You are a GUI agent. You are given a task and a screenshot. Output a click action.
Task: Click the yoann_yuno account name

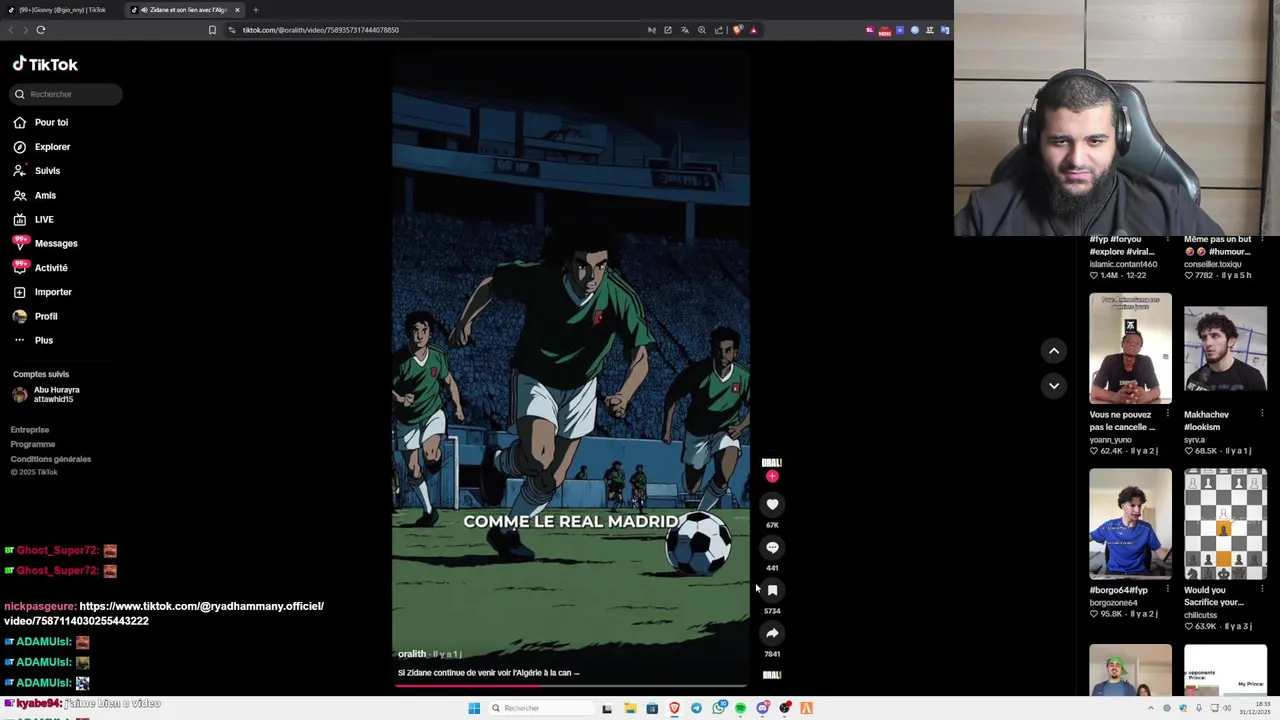pyautogui.click(x=1111, y=440)
